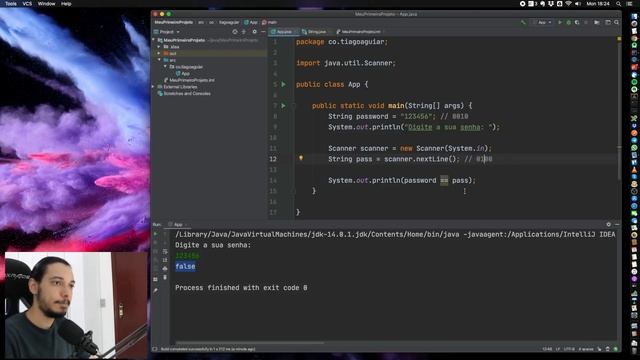
Task: Click the yellow intention lightbulb on line 12
Action: (x=301, y=158)
